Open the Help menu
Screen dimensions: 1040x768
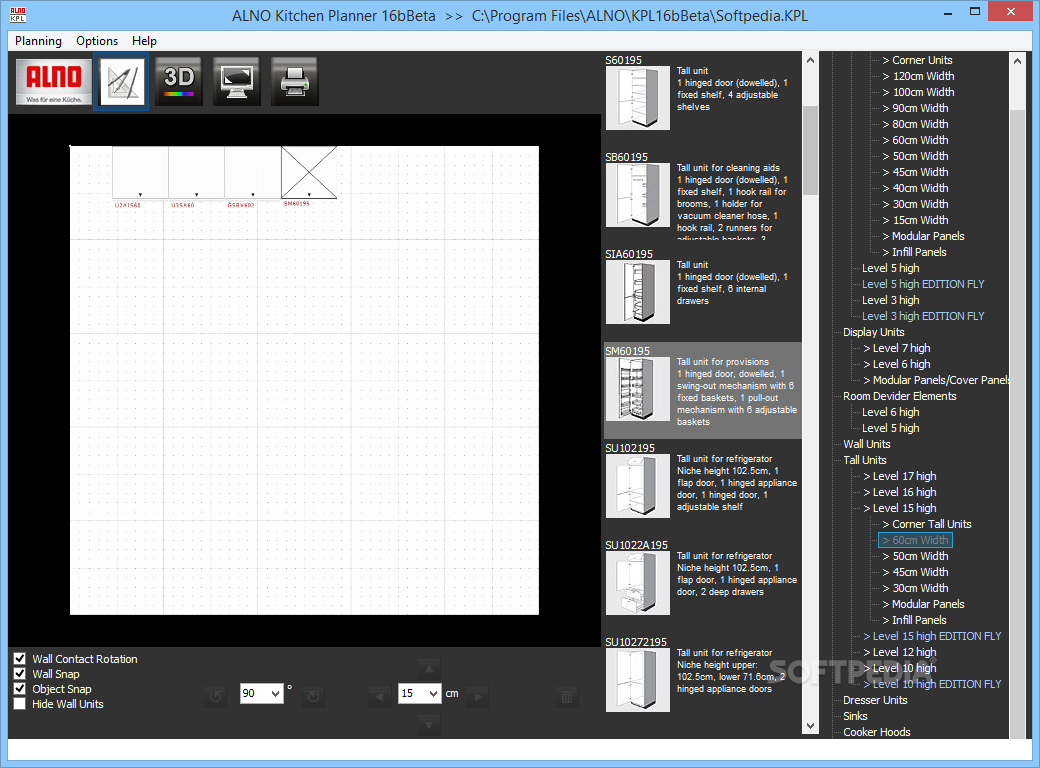click(144, 41)
